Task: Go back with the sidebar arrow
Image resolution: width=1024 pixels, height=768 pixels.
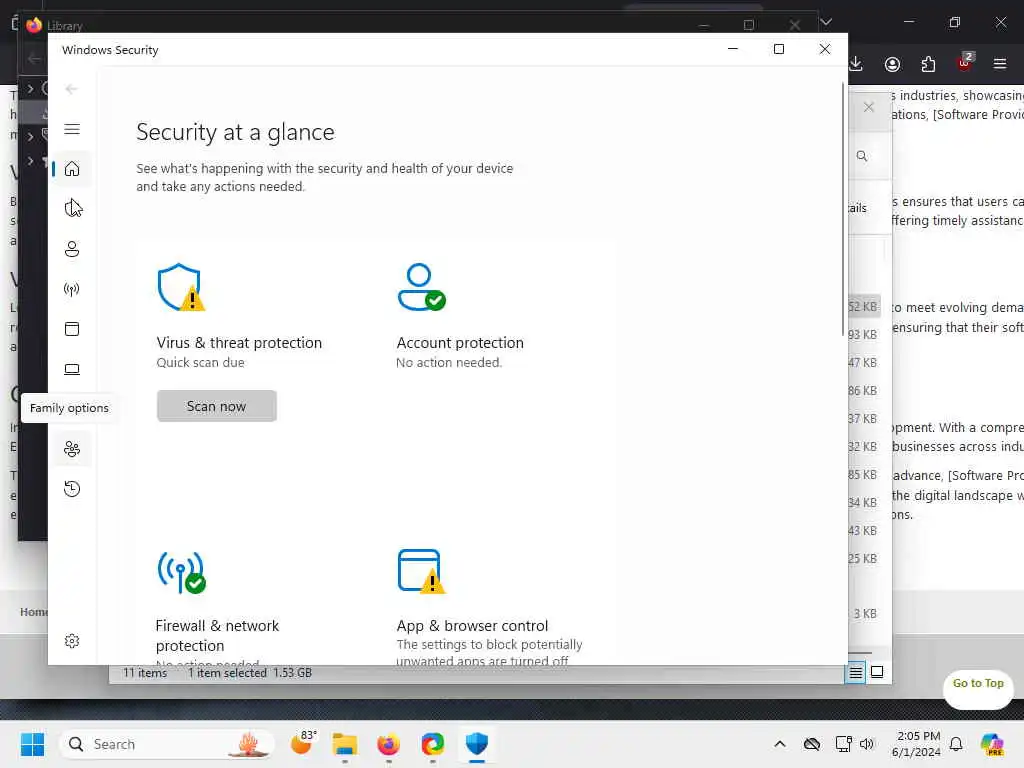Action: 72,89
